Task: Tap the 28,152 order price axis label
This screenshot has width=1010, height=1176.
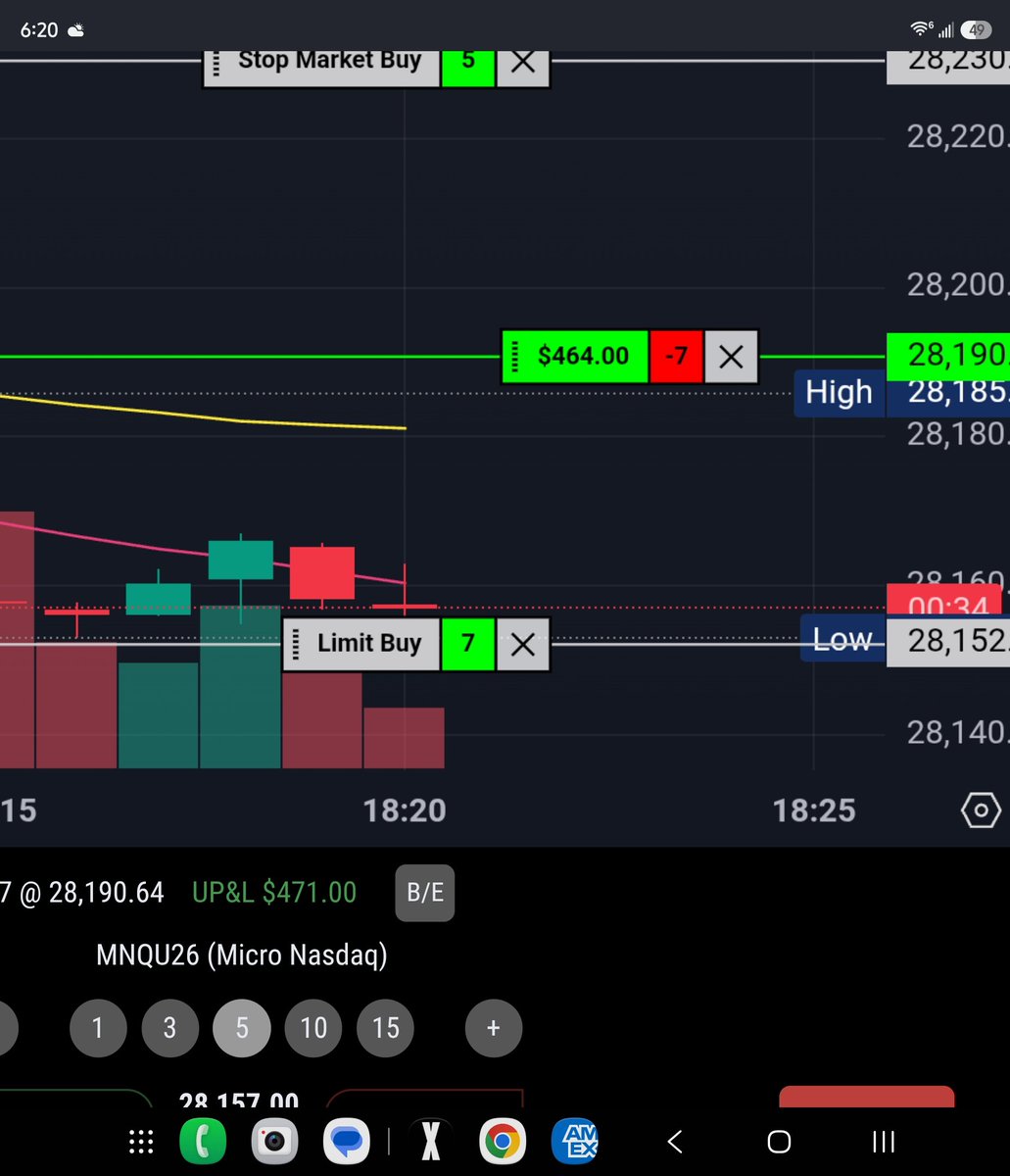Action: (x=947, y=643)
